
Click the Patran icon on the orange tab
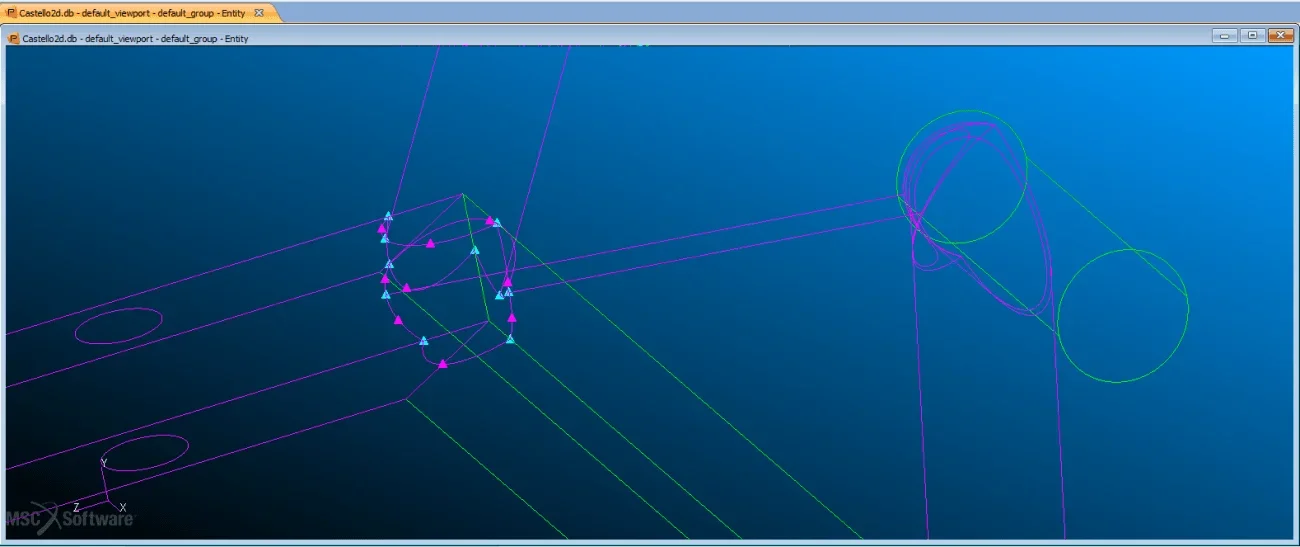(x=12, y=13)
